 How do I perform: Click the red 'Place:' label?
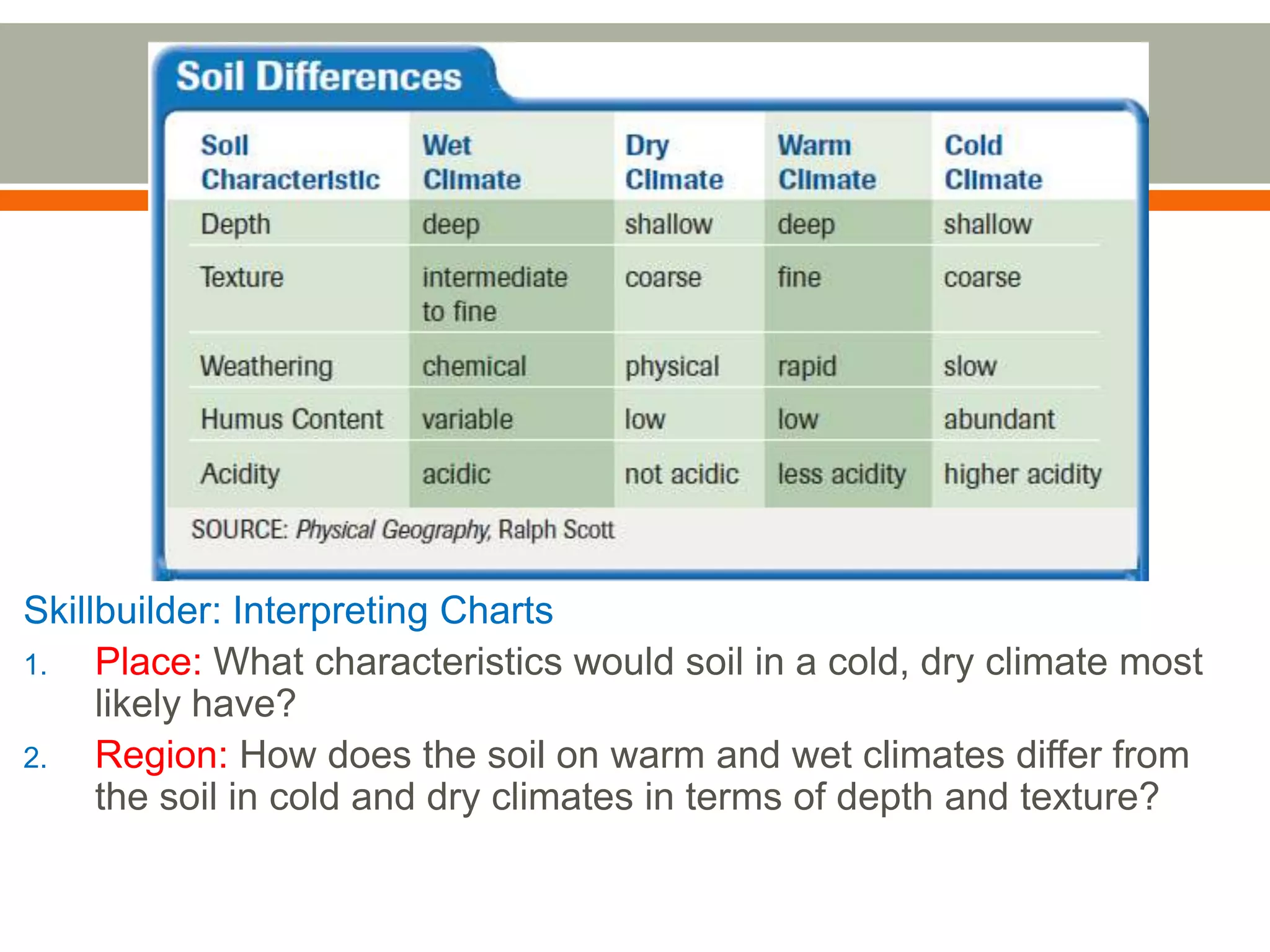point(148,661)
